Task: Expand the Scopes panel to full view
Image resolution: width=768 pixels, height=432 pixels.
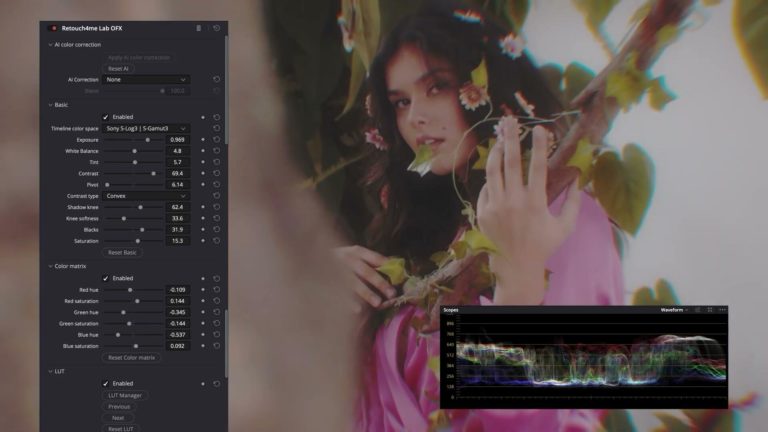Action: point(710,310)
